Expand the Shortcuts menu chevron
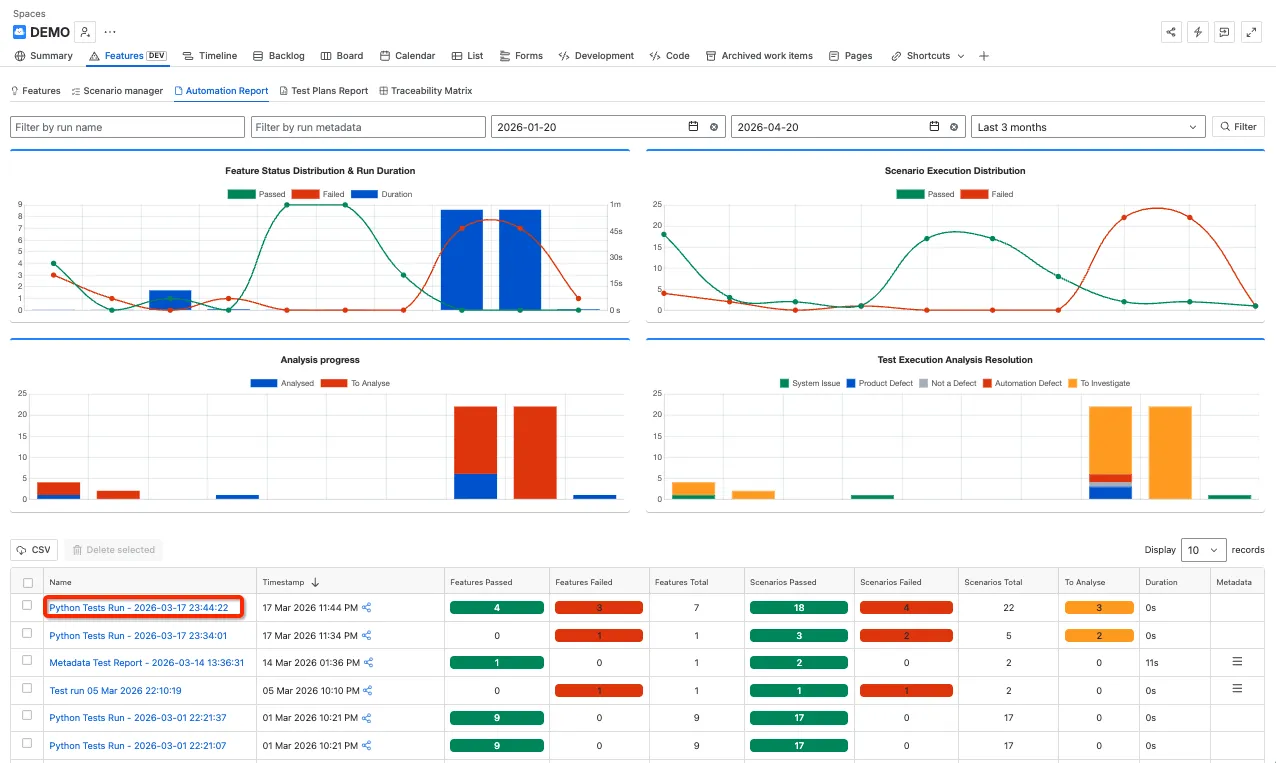1276x763 pixels. (961, 56)
